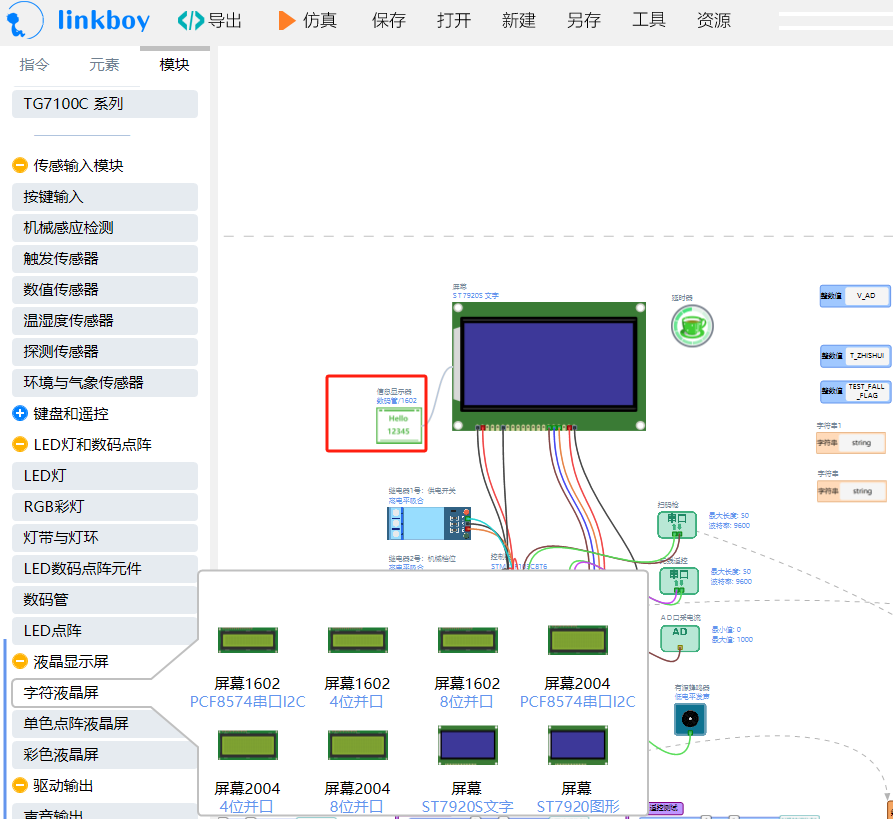Viewport: 893px width, 819px height.
Task: Open the 触发传感器 category
Action: pyautogui.click(x=105, y=259)
